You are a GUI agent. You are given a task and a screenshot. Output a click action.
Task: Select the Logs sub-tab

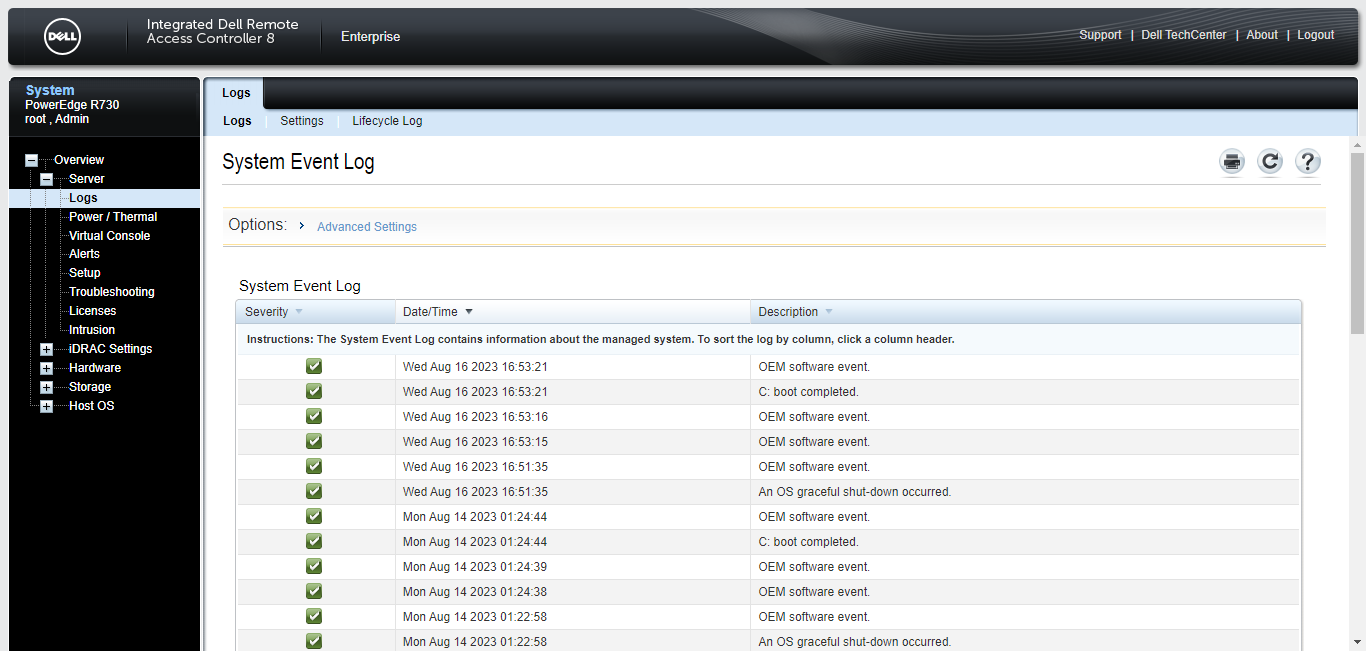[237, 121]
